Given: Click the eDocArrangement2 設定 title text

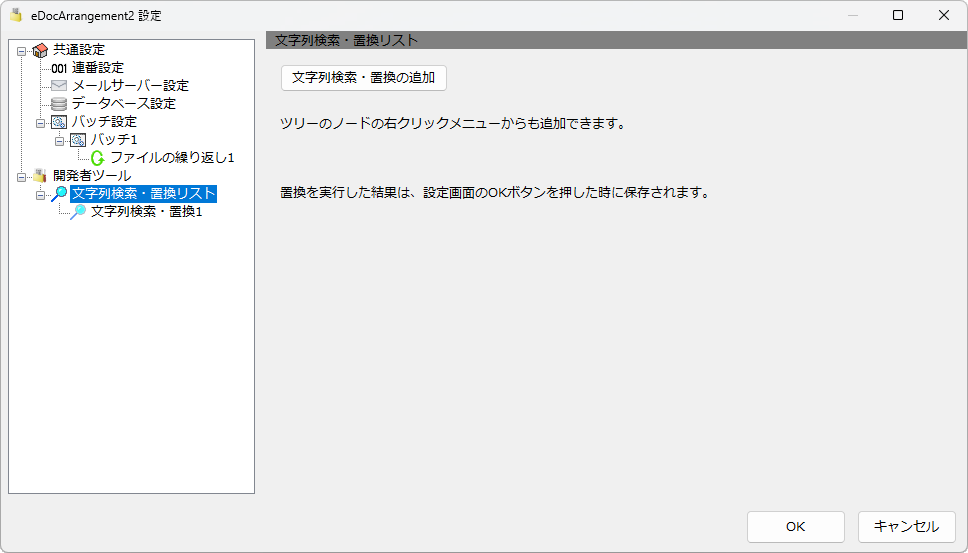Looking at the screenshot, I should point(96,16).
